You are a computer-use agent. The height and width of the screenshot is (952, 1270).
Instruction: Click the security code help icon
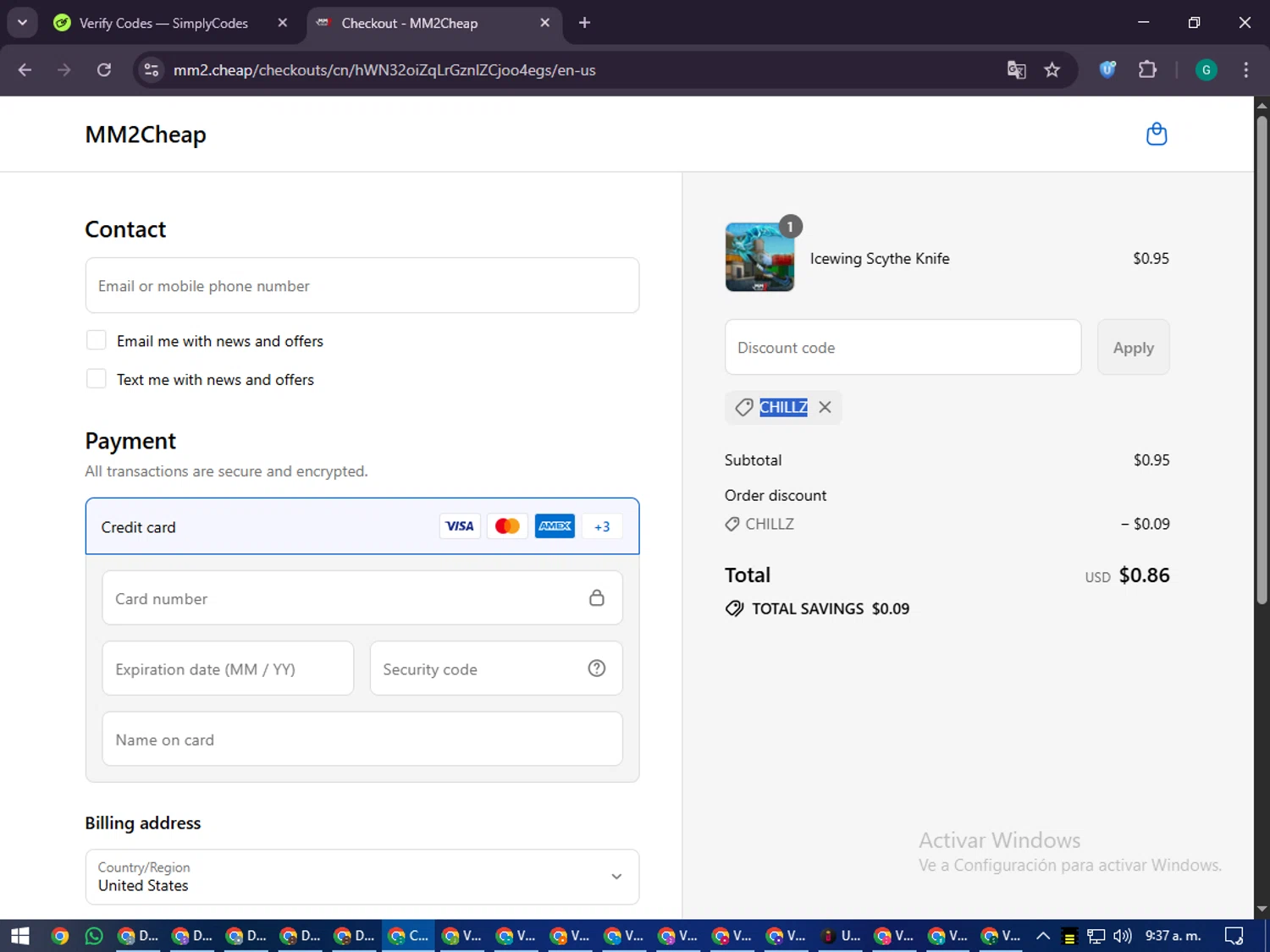[x=597, y=669]
